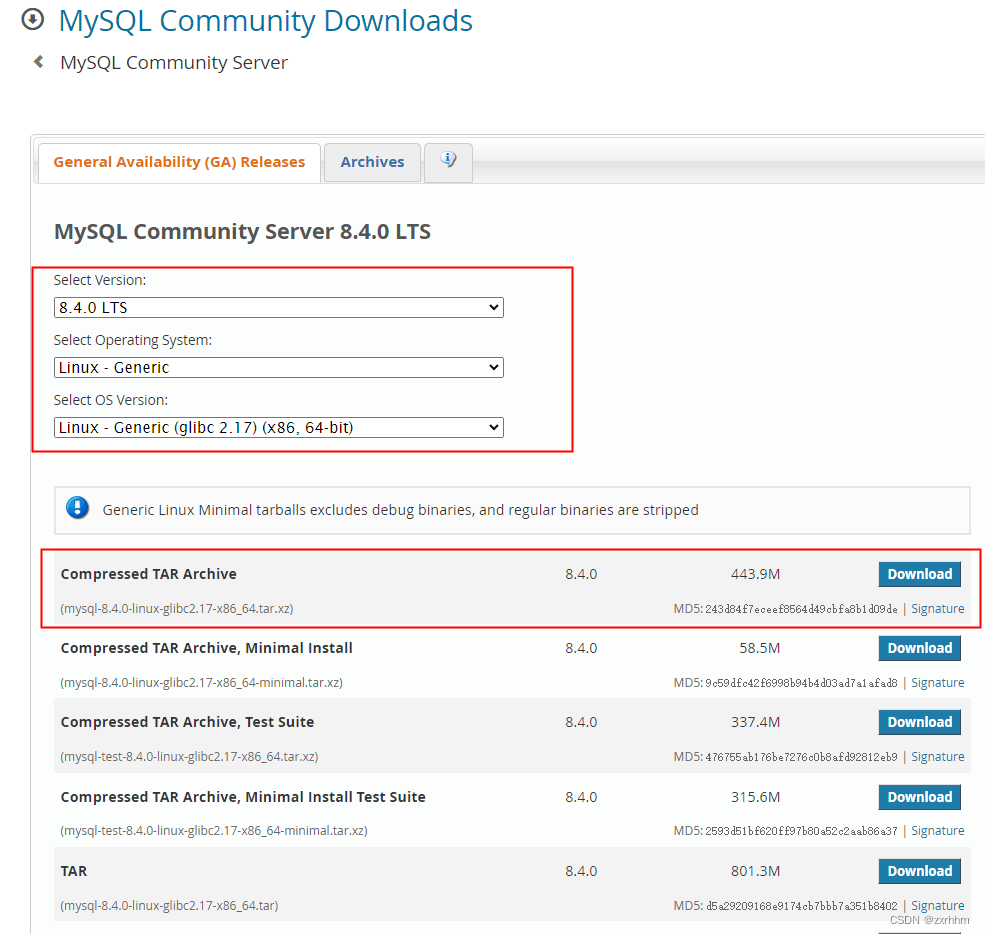Open the Select Version dropdown
The height and width of the screenshot is (934, 985).
278,307
